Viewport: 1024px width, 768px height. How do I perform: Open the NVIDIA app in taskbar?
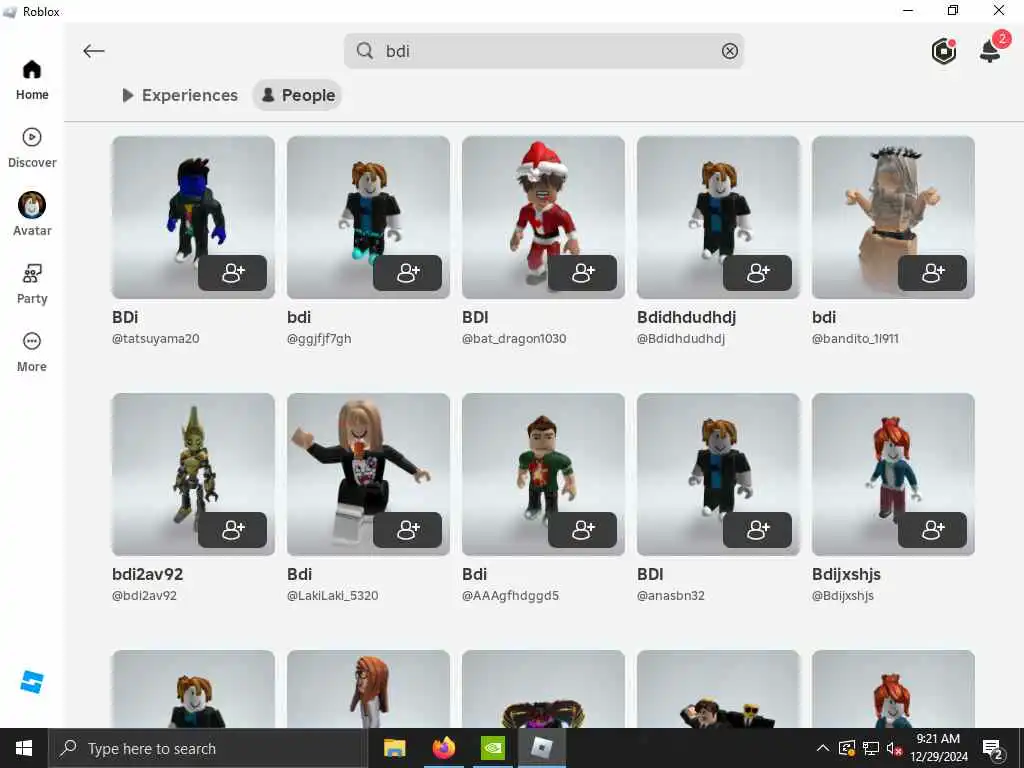tap(492, 748)
